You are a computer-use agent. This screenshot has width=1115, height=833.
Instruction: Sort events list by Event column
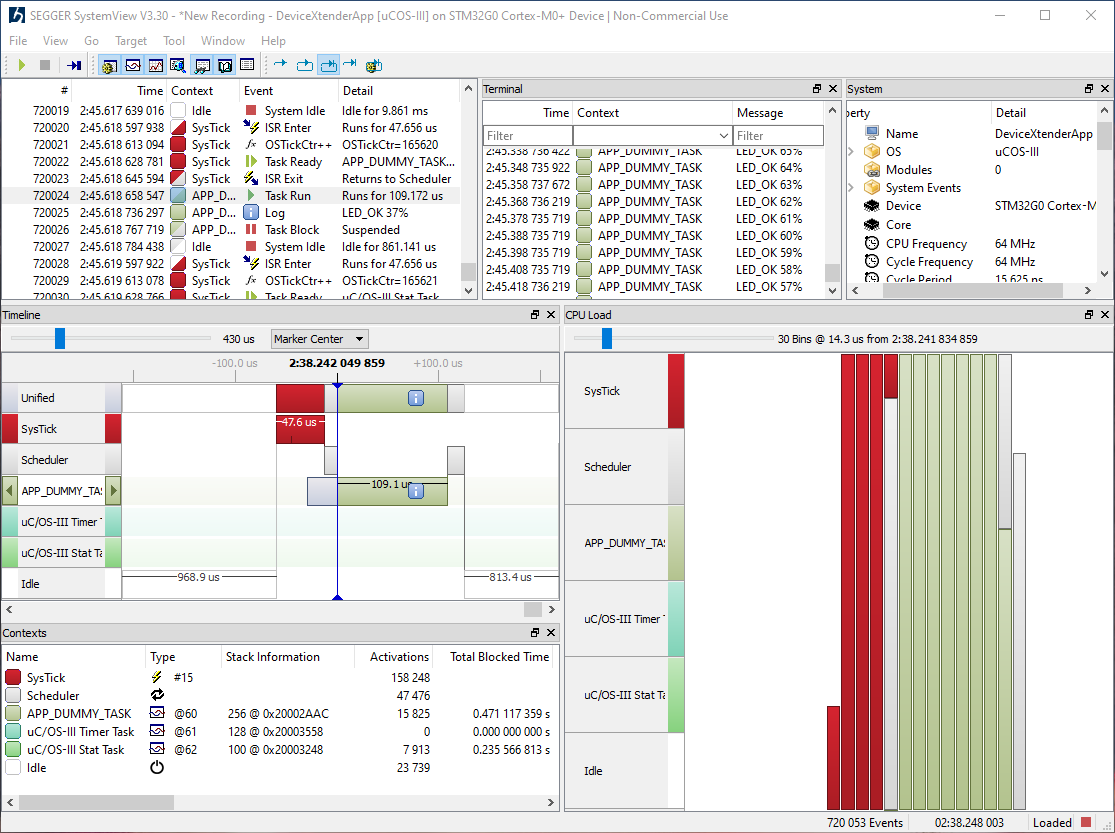click(289, 90)
